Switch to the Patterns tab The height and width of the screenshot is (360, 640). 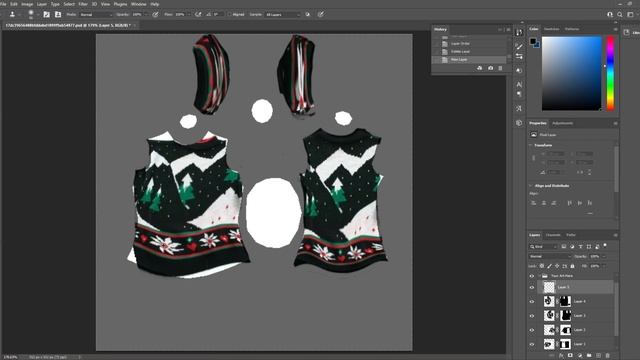click(572, 29)
